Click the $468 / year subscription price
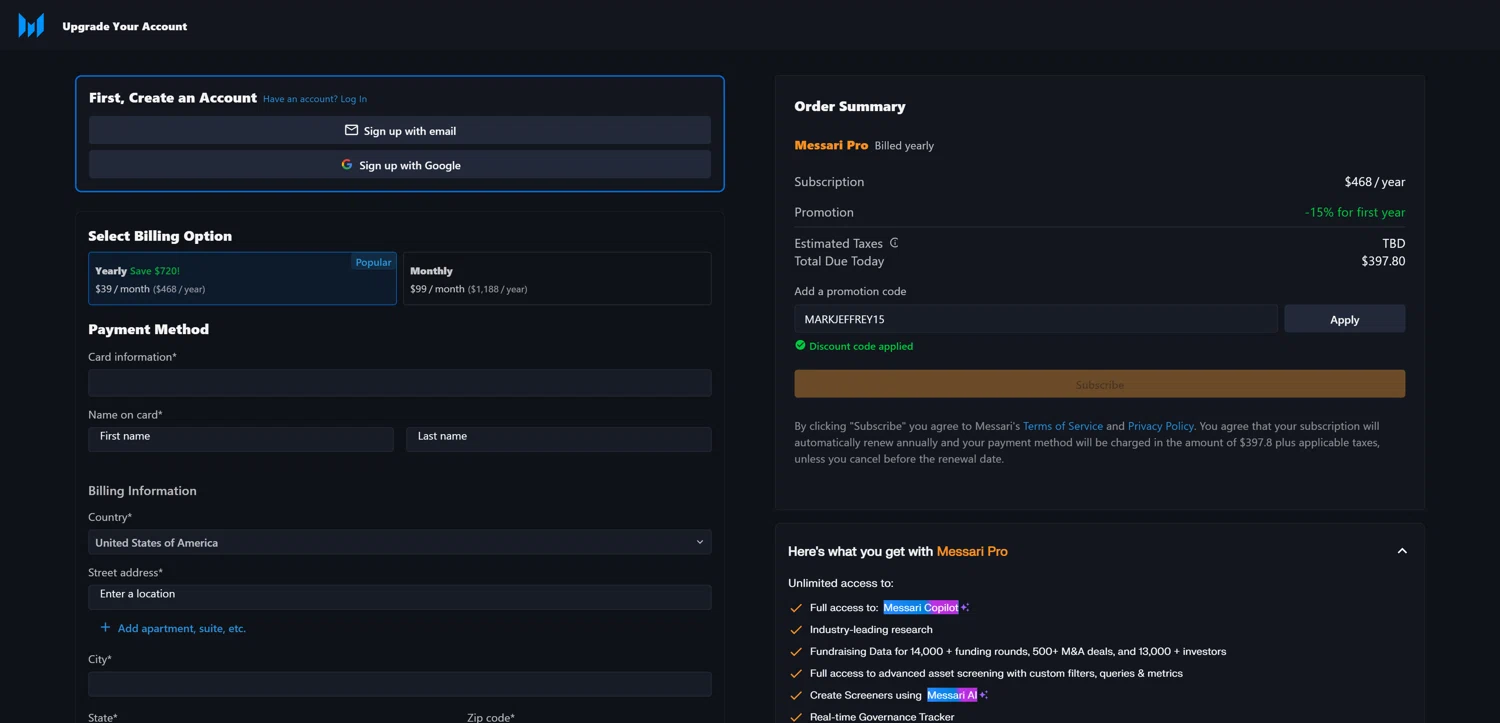This screenshot has width=1500, height=723. click(1375, 182)
